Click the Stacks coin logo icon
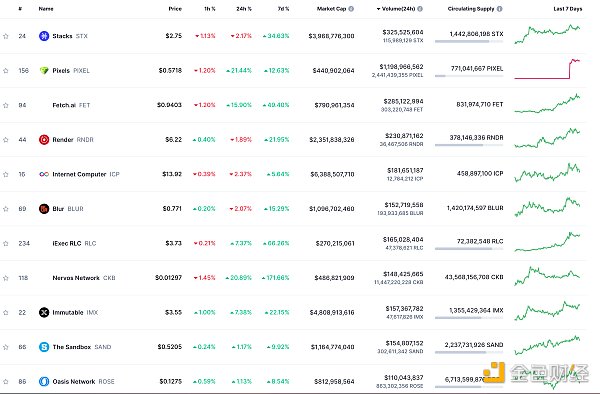 [44, 36]
